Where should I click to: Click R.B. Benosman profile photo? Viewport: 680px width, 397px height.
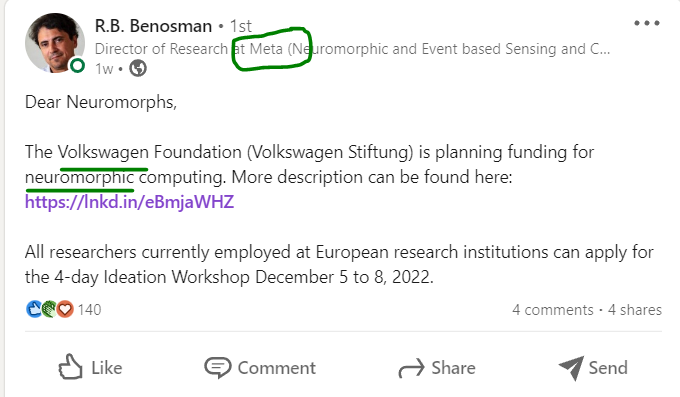click(55, 43)
